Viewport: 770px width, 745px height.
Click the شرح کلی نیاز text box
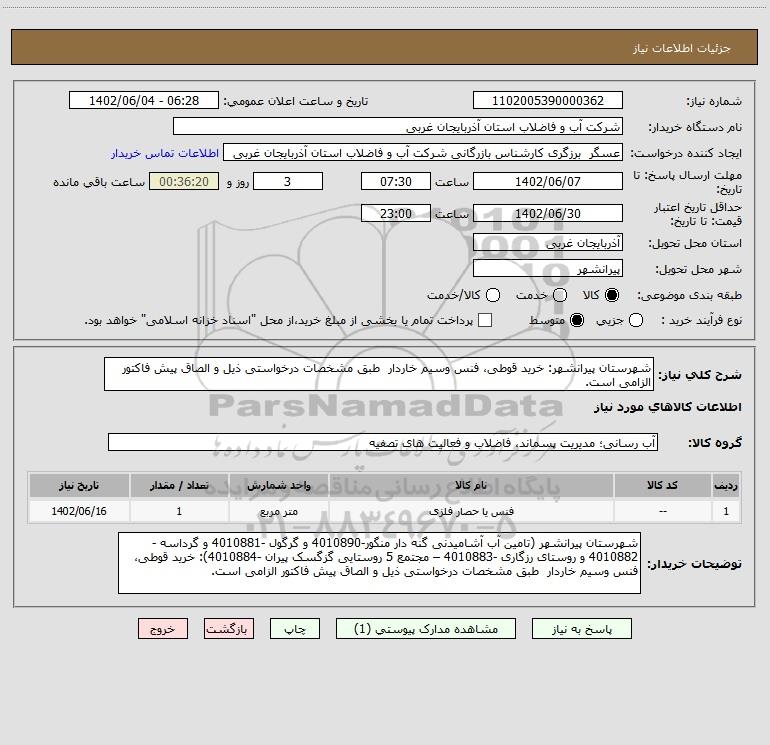[x=379, y=375]
